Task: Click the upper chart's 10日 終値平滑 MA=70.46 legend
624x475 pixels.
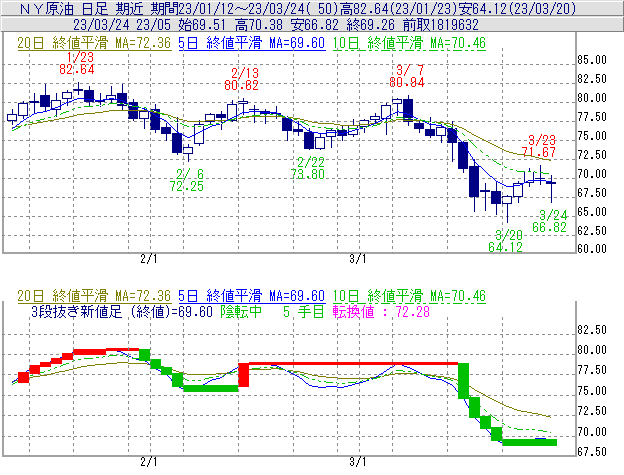Action: point(409,43)
